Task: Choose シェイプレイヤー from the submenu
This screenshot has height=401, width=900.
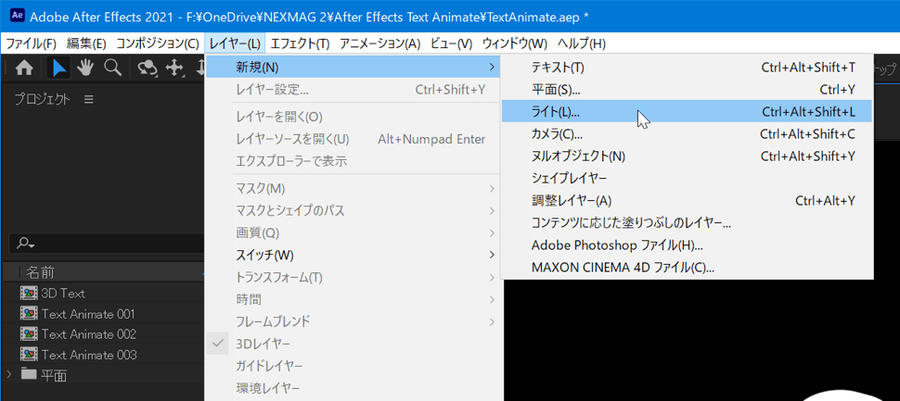Action: click(687, 178)
